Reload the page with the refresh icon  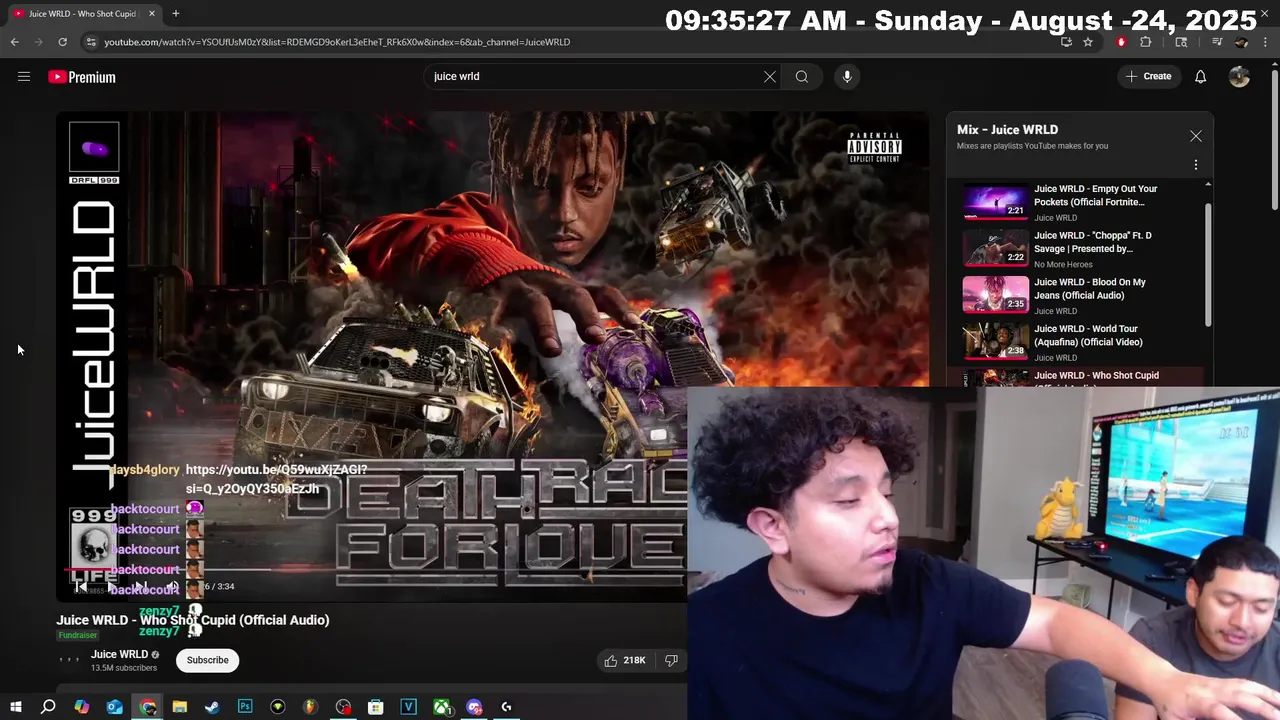tap(62, 42)
